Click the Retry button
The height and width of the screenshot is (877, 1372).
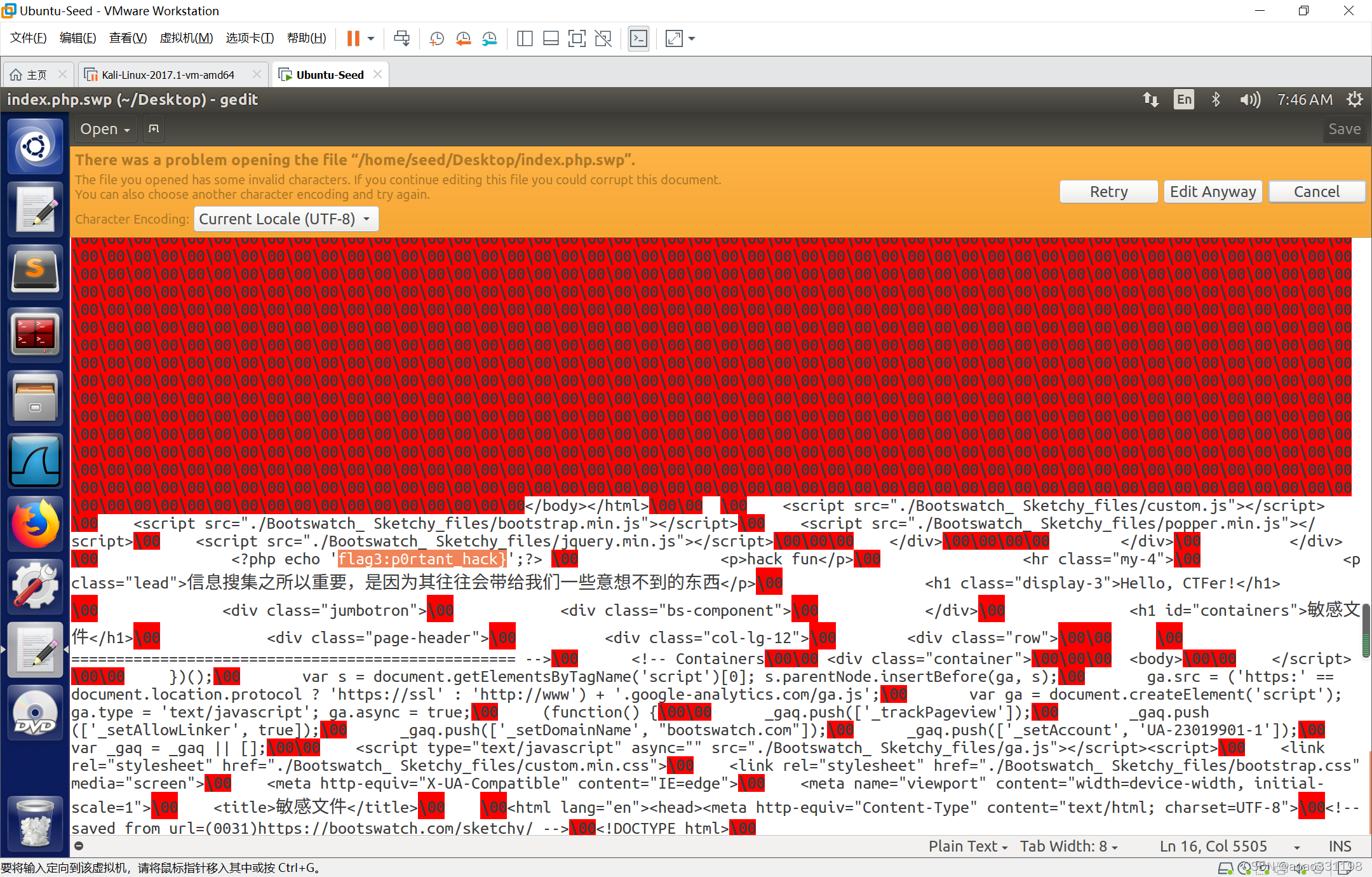[x=1109, y=192]
